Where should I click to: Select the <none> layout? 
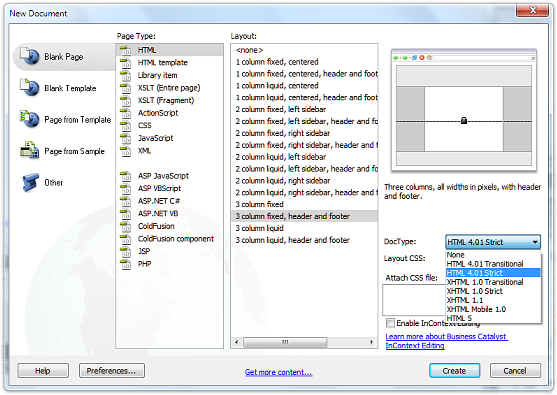304,50
